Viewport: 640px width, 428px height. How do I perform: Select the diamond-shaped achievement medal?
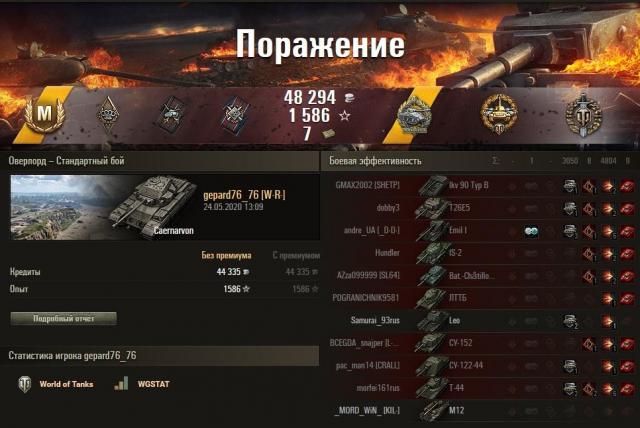(108, 115)
